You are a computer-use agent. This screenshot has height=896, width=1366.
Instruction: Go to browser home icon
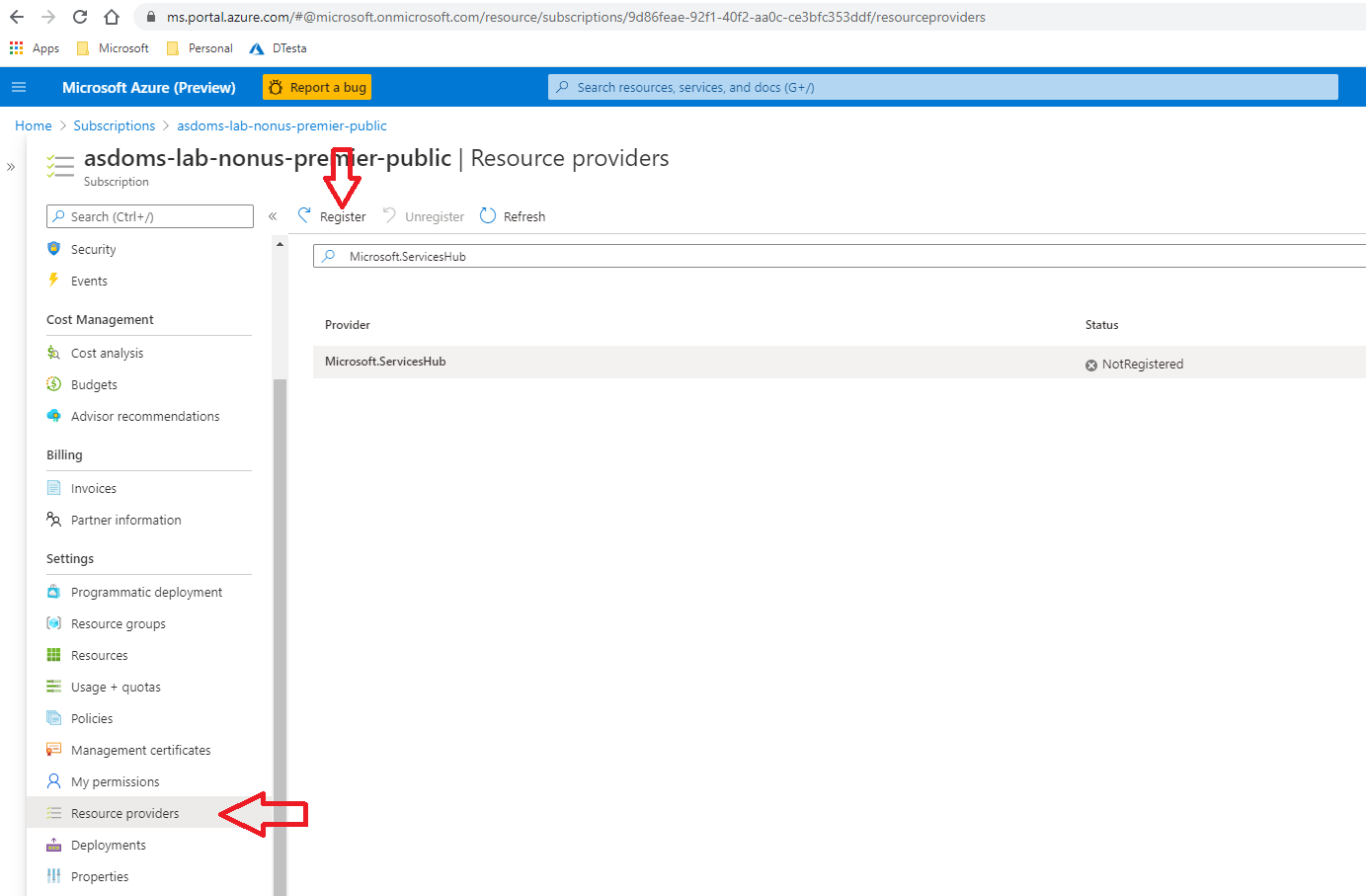[x=112, y=17]
